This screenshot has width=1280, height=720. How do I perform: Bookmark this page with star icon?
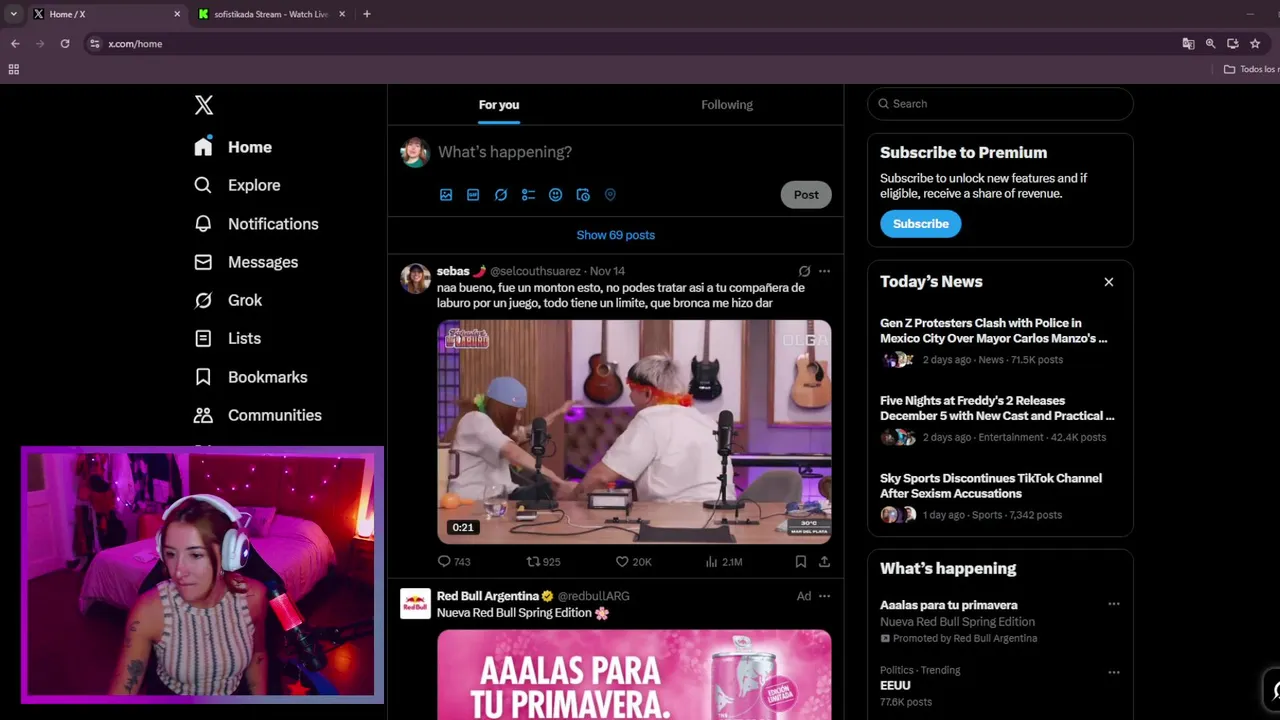(1255, 44)
